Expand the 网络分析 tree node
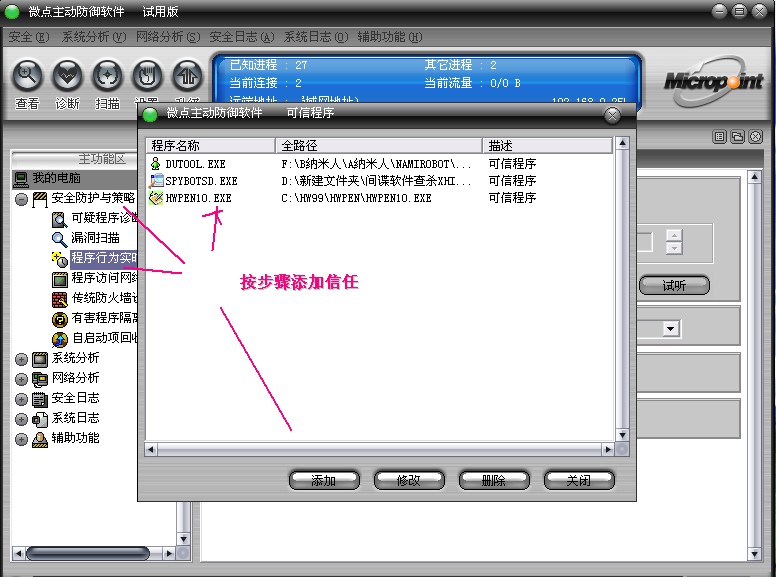776x577 pixels. pyautogui.click(x=21, y=379)
